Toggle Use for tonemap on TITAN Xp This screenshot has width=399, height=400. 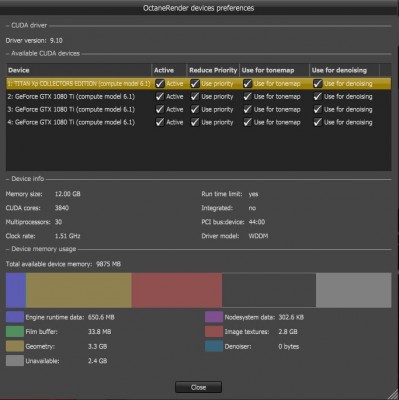pos(247,84)
